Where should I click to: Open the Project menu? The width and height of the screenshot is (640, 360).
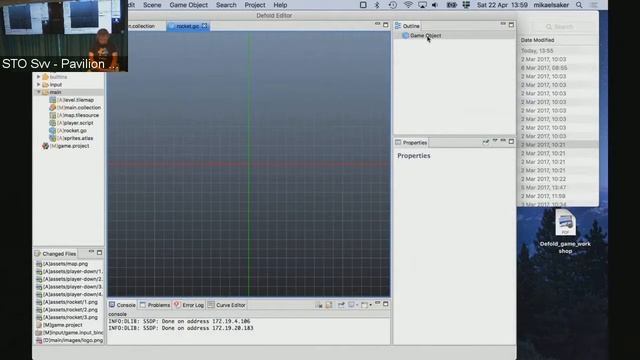[x=255, y=5]
